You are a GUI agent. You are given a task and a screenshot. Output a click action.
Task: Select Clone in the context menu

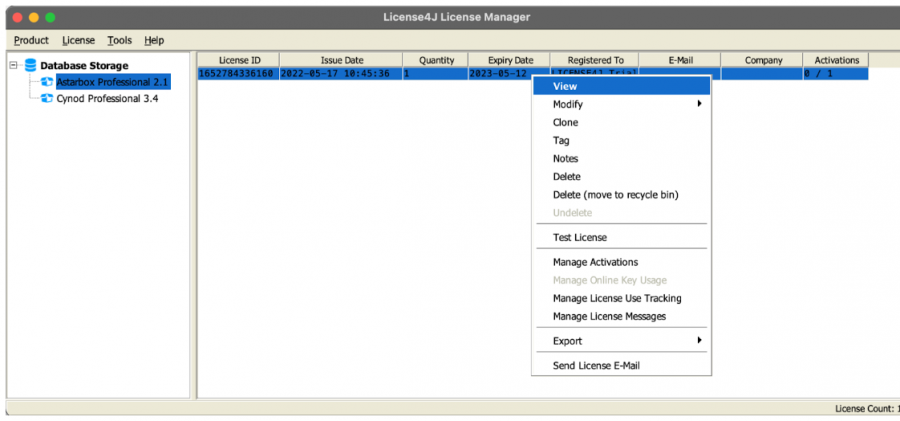(565, 122)
